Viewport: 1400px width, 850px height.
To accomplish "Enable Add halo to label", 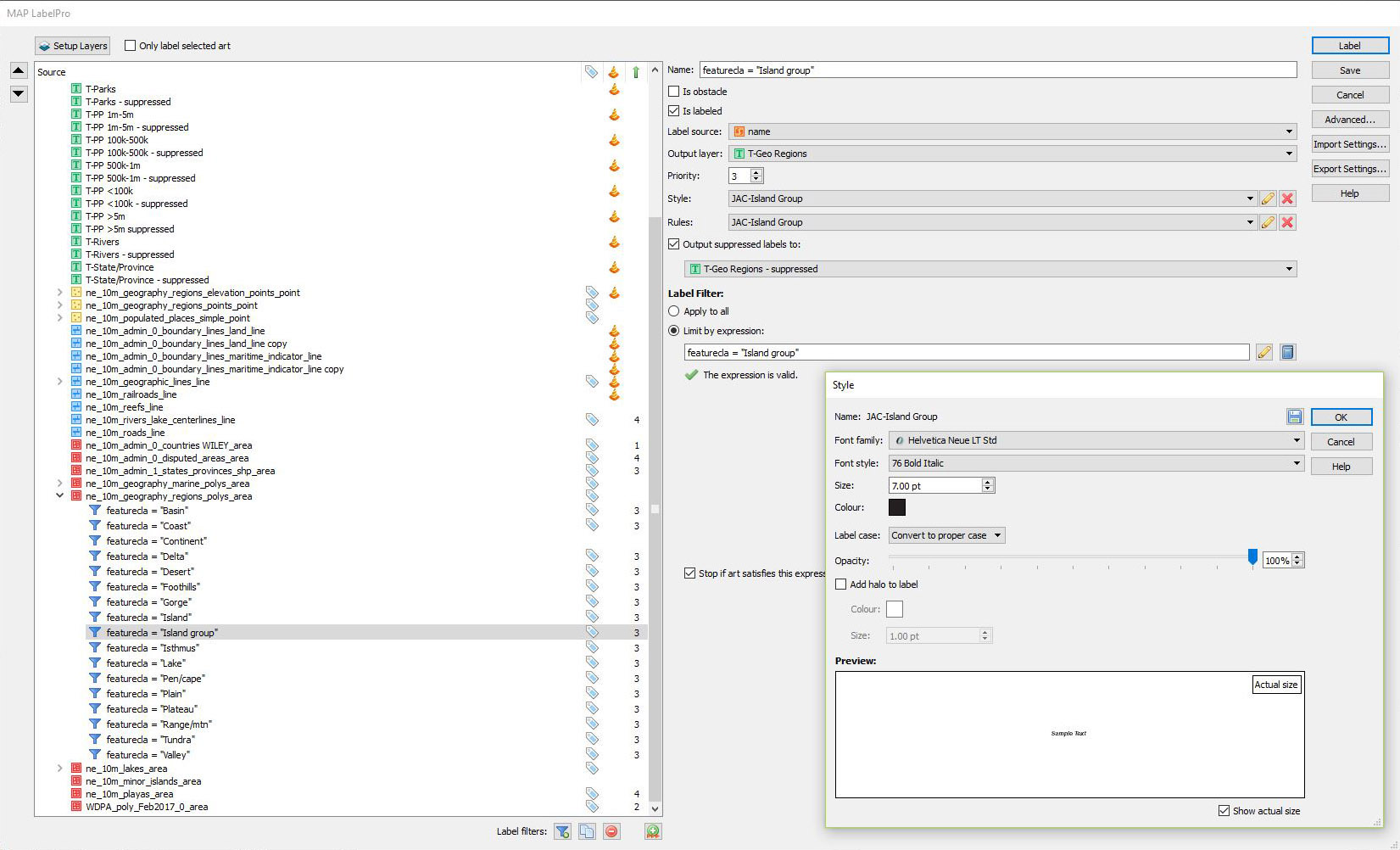I will (x=840, y=584).
